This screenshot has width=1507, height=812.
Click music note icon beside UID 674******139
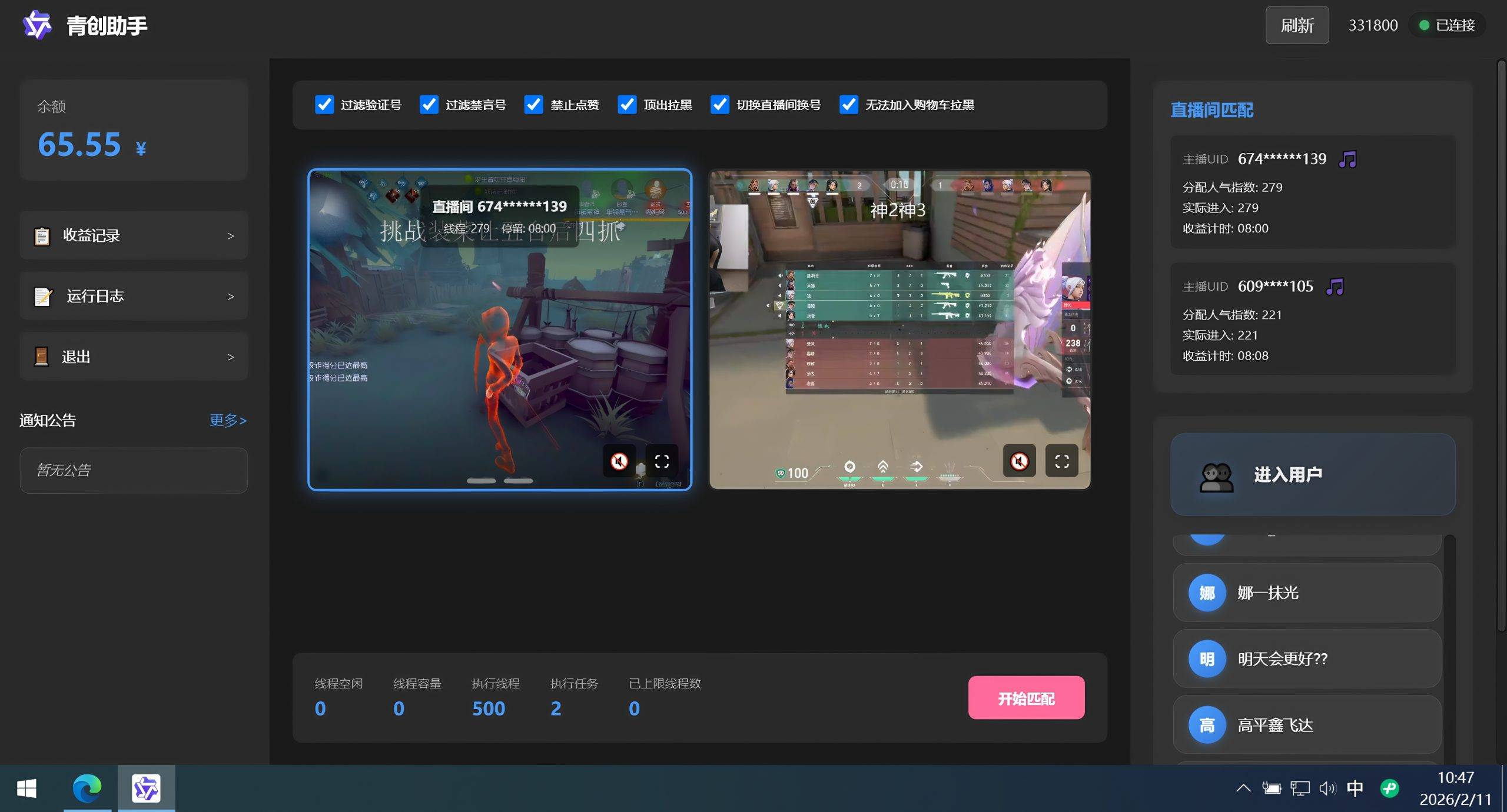(x=1347, y=159)
